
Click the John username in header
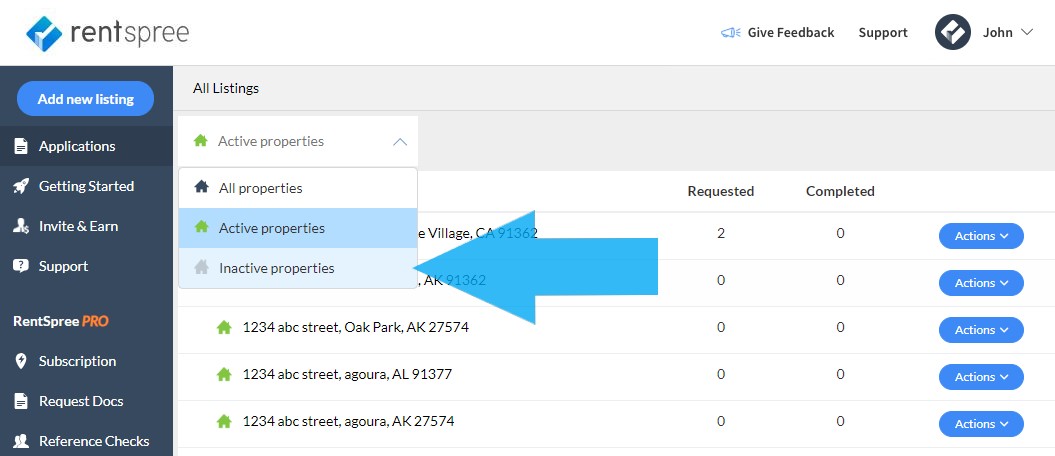[997, 32]
